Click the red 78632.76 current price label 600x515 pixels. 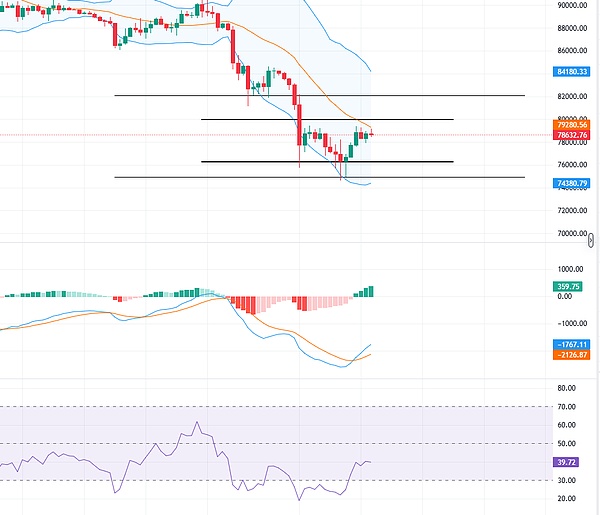point(572,136)
